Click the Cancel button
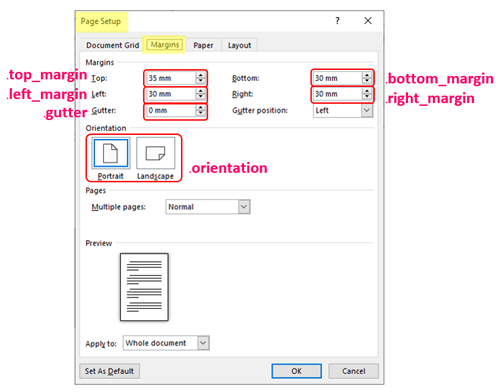 point(354,371)
